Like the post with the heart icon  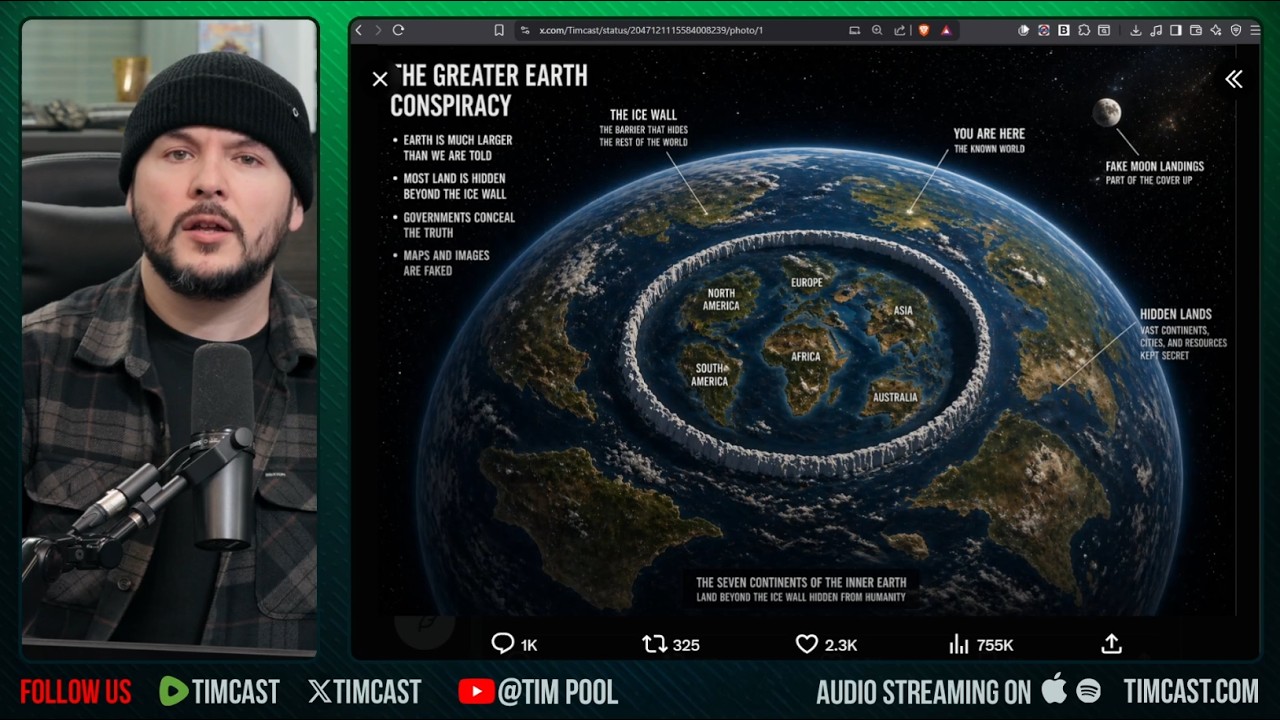click(x=807, y=645)
